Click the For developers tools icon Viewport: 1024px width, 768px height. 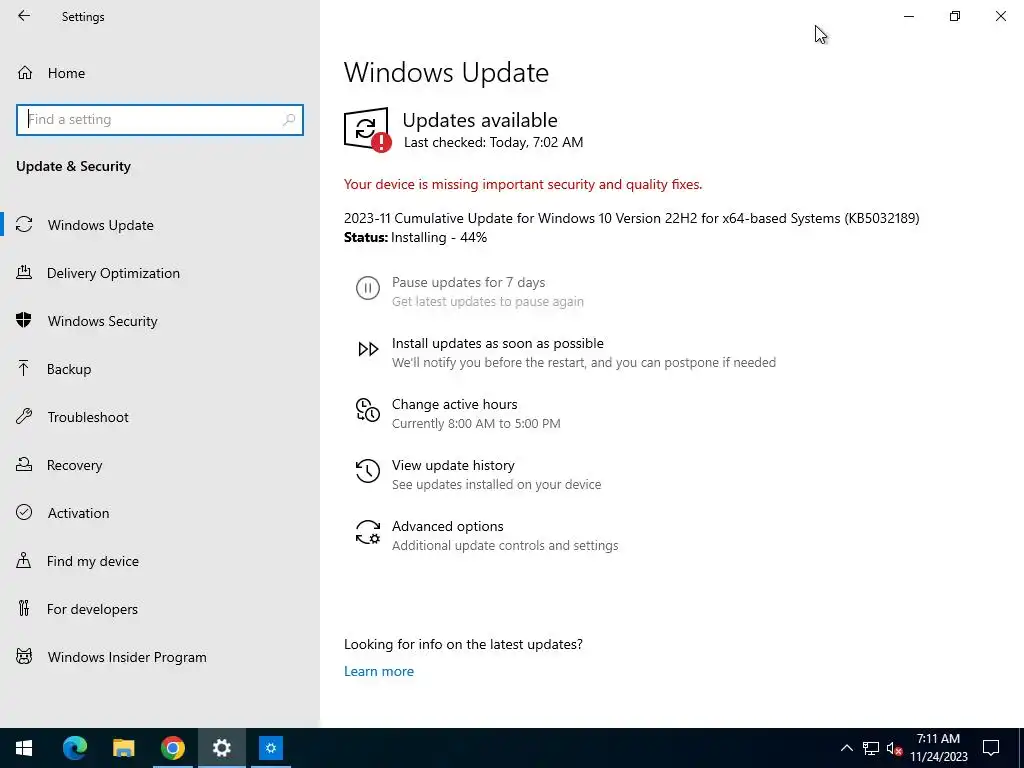pos(24,608)
